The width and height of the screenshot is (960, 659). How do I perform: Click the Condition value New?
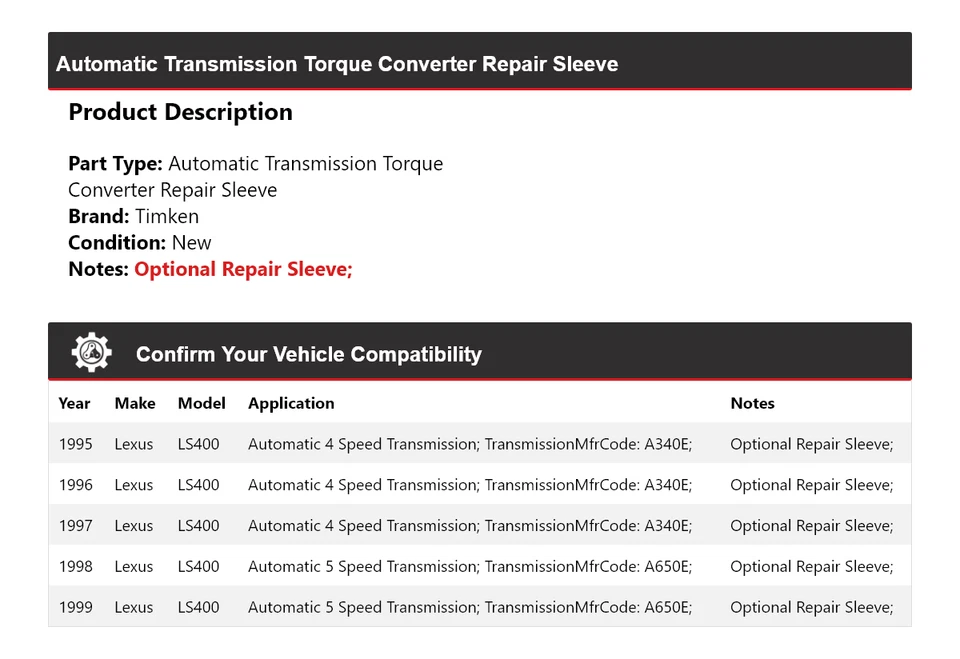191,243
